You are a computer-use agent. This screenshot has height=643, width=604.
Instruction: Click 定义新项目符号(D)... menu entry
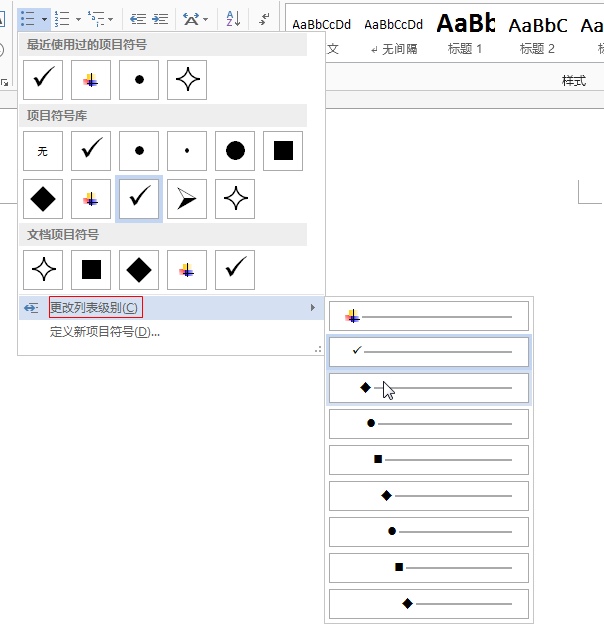pos(171,331)
